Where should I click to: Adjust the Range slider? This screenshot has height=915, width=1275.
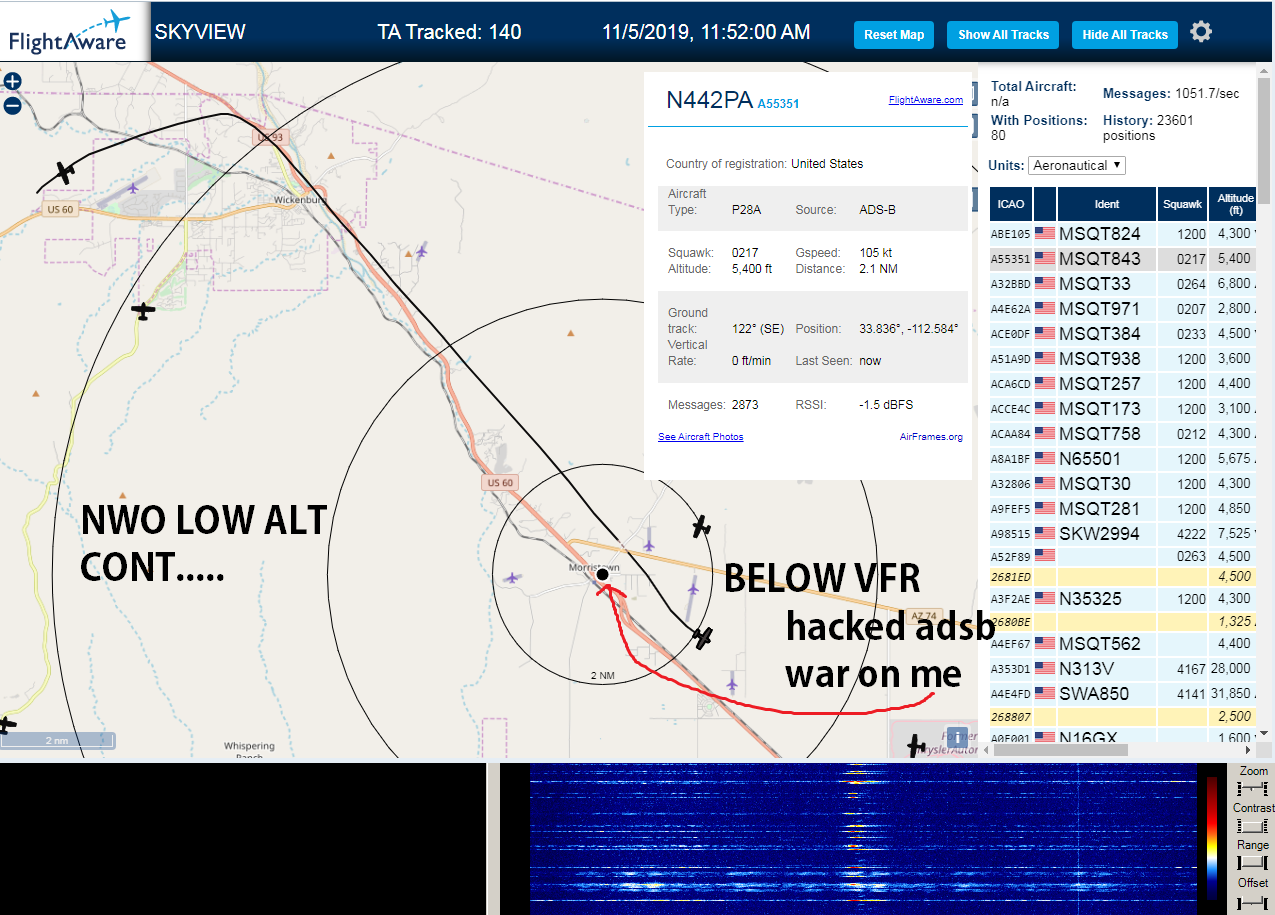1253,863
